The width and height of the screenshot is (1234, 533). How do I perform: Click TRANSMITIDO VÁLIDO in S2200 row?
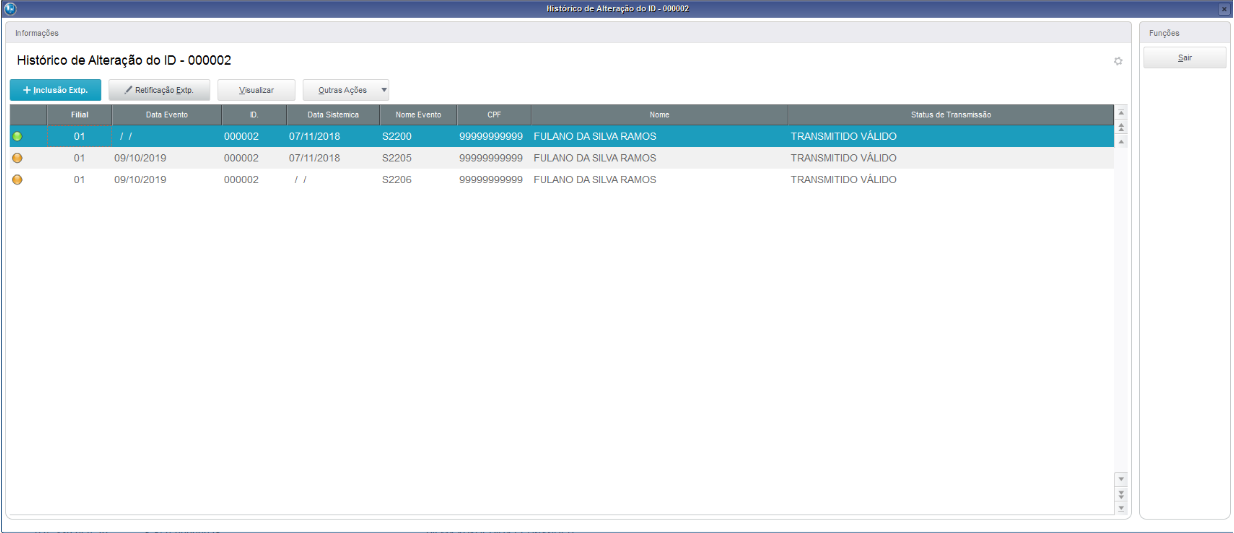point(843,136)
